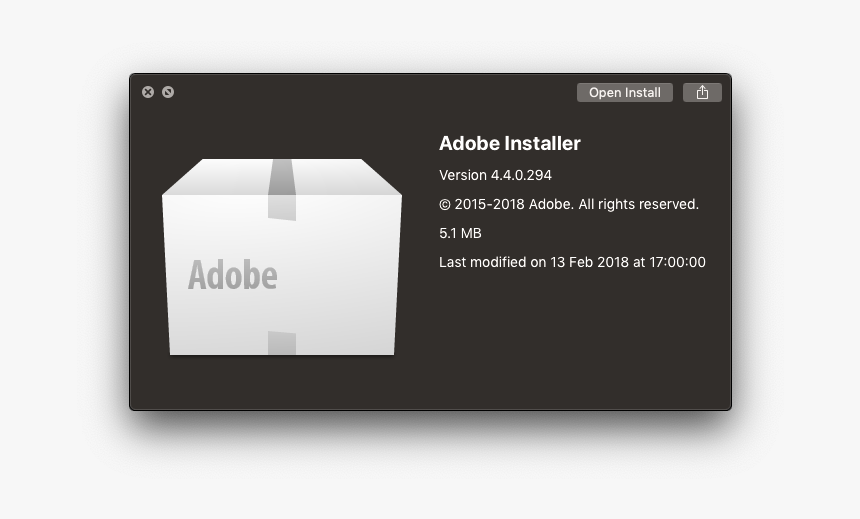Click the Open Install button
The height and width of the screenshot is (519, 860).
tap(625, 93)
